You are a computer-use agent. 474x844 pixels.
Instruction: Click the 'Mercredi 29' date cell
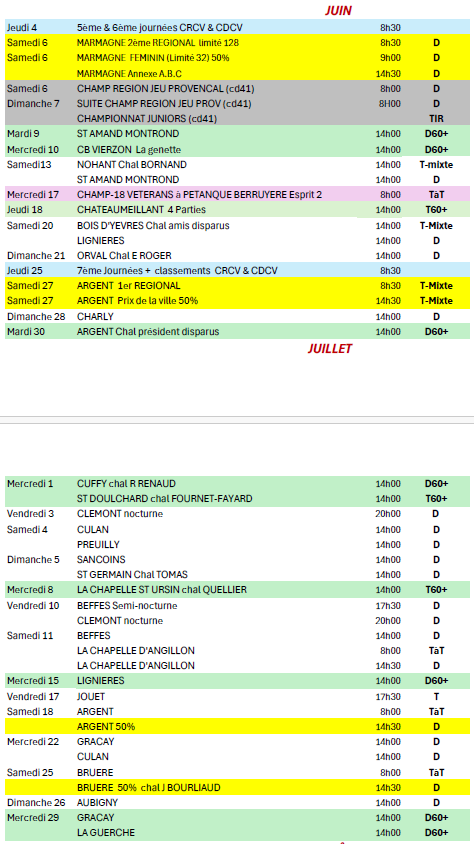tap(33, 818)
